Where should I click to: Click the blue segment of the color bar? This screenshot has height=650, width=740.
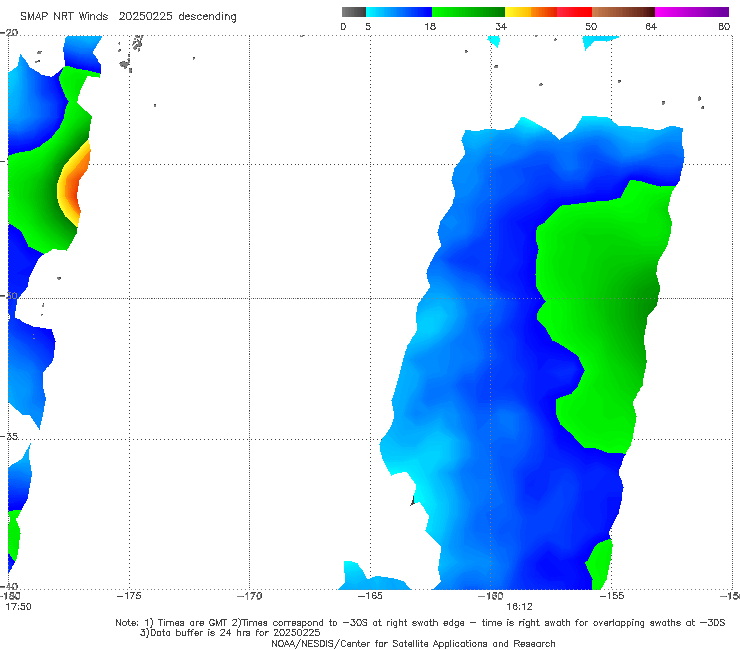coord(399,12)
